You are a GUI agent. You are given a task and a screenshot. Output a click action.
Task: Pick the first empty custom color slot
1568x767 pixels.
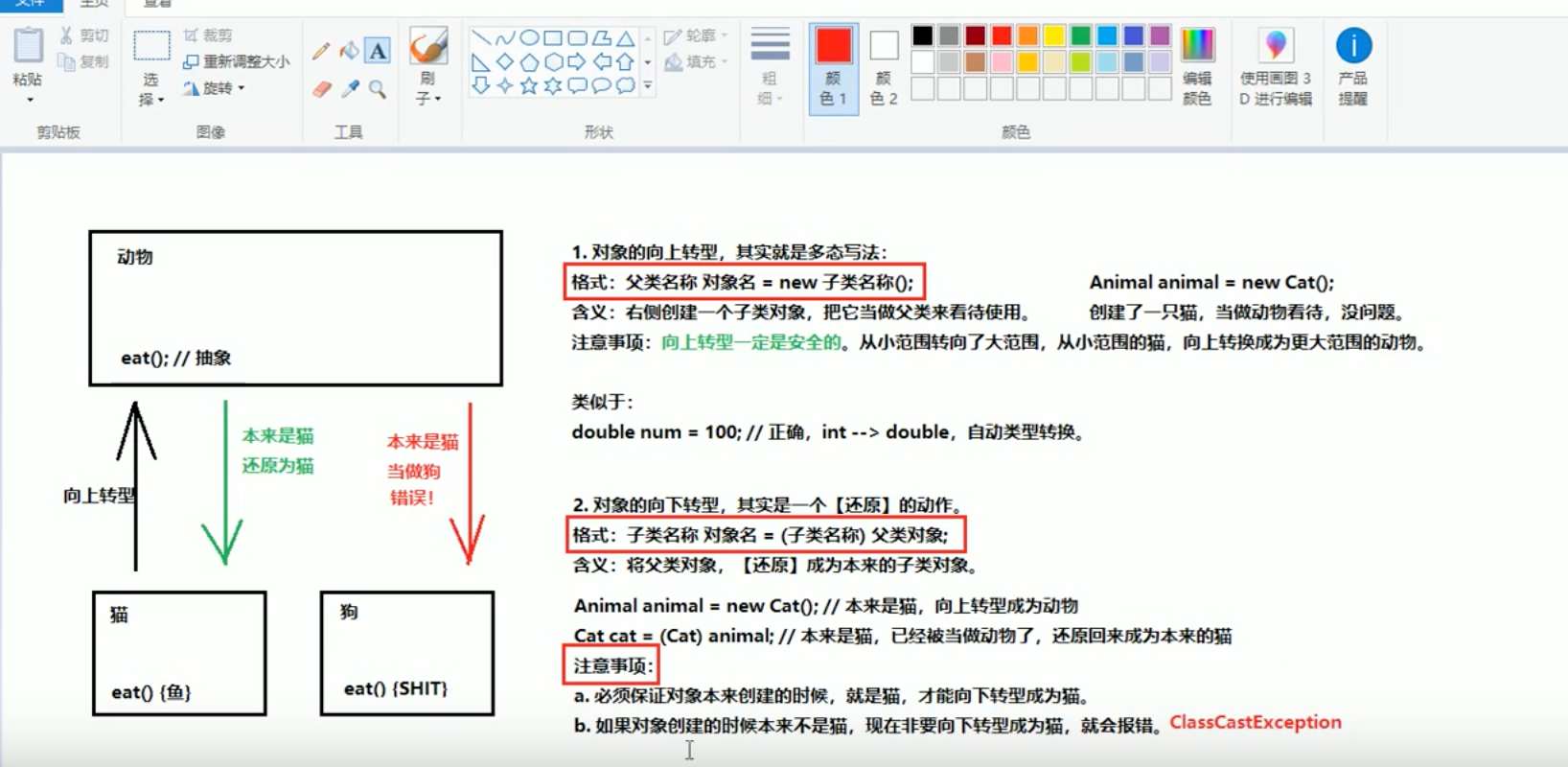pos(922,89)
